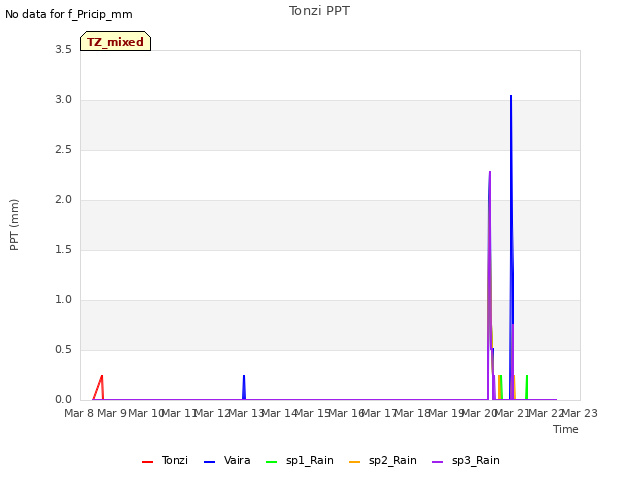
Task: Click the 1.0 y-axis tick label
Action: coord(64,300)
